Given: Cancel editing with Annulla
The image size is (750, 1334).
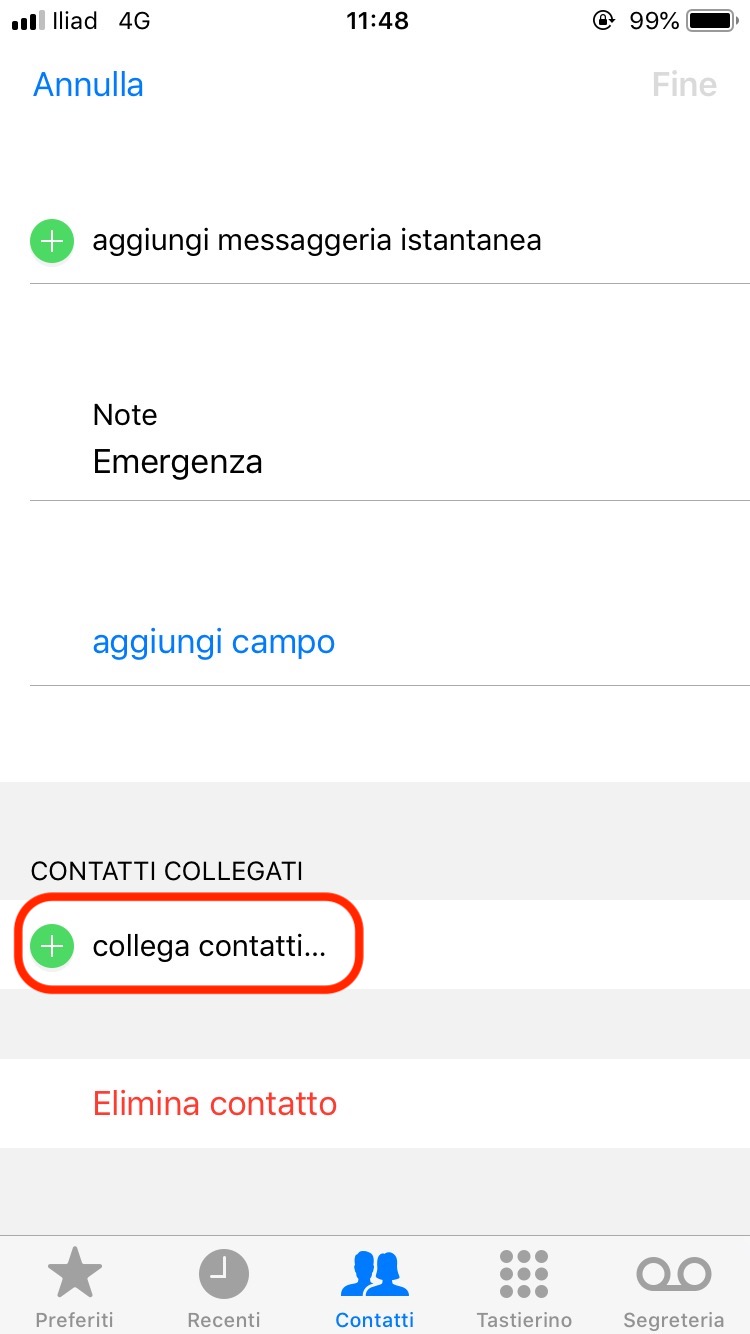Looking at the screenshot, I should (88, 84).
